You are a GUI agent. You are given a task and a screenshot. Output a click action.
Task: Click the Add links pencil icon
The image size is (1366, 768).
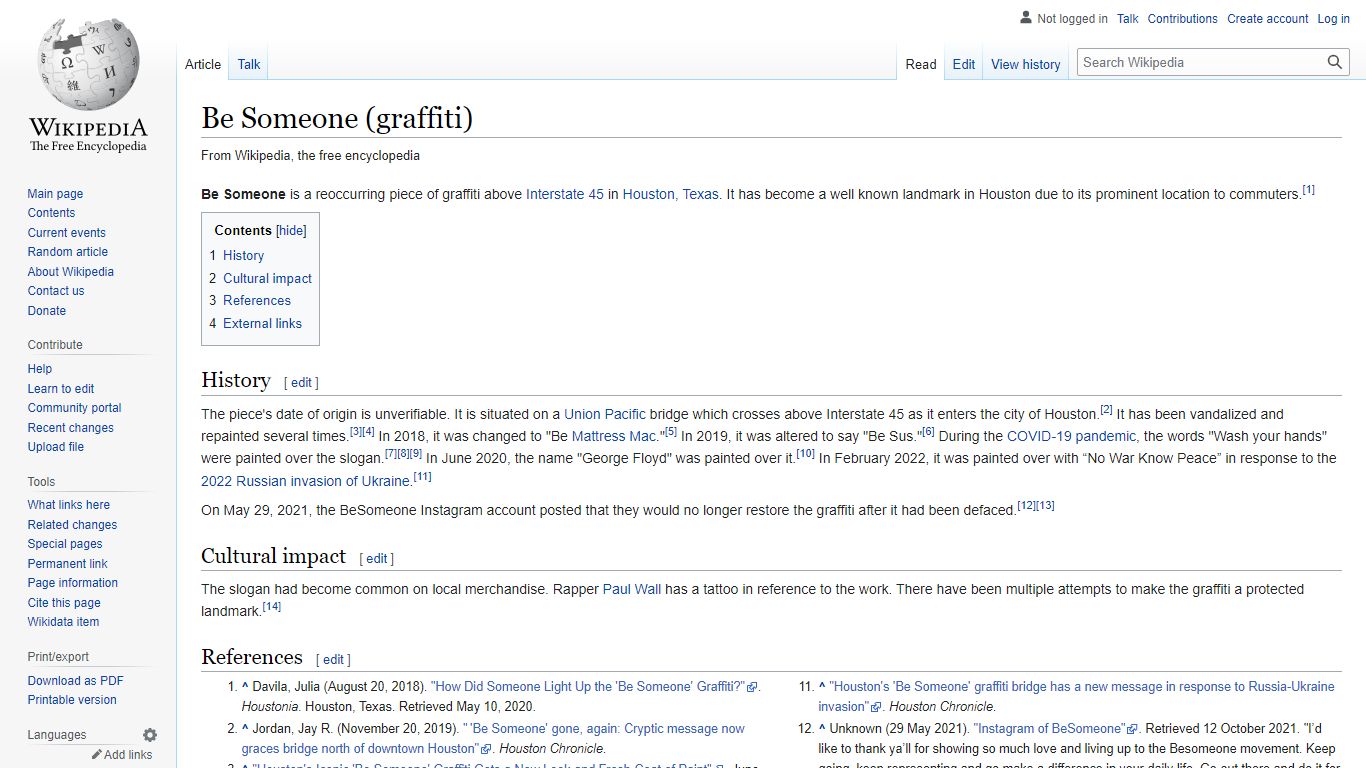click(97, 755)
